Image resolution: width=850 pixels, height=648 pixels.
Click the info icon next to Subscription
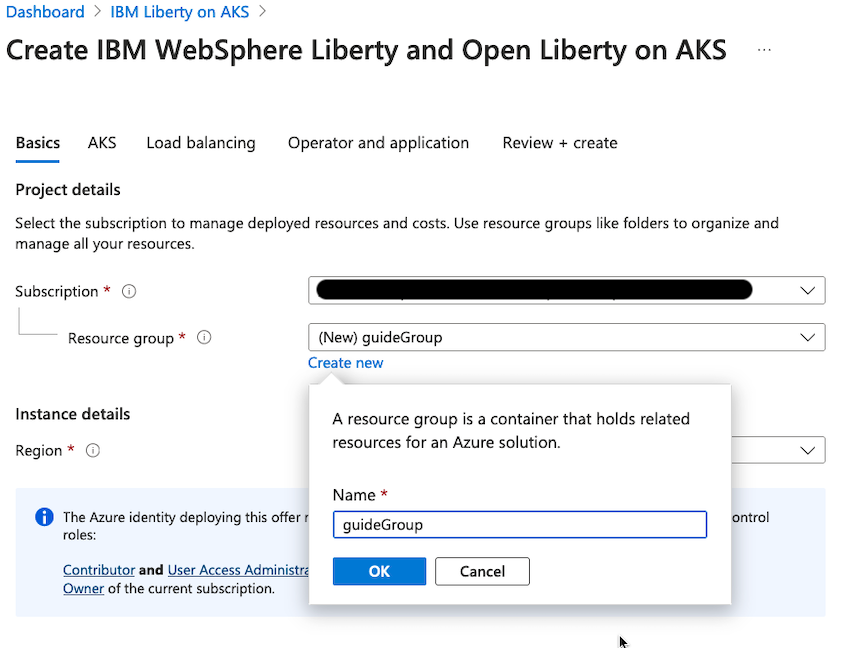[129, 292]
